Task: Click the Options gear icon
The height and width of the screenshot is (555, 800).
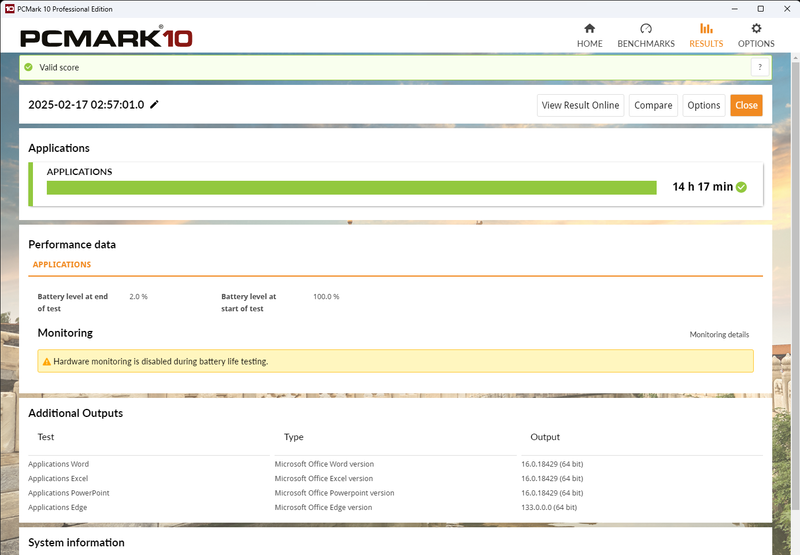Action: pyautogui.click(x=756, y=28)
